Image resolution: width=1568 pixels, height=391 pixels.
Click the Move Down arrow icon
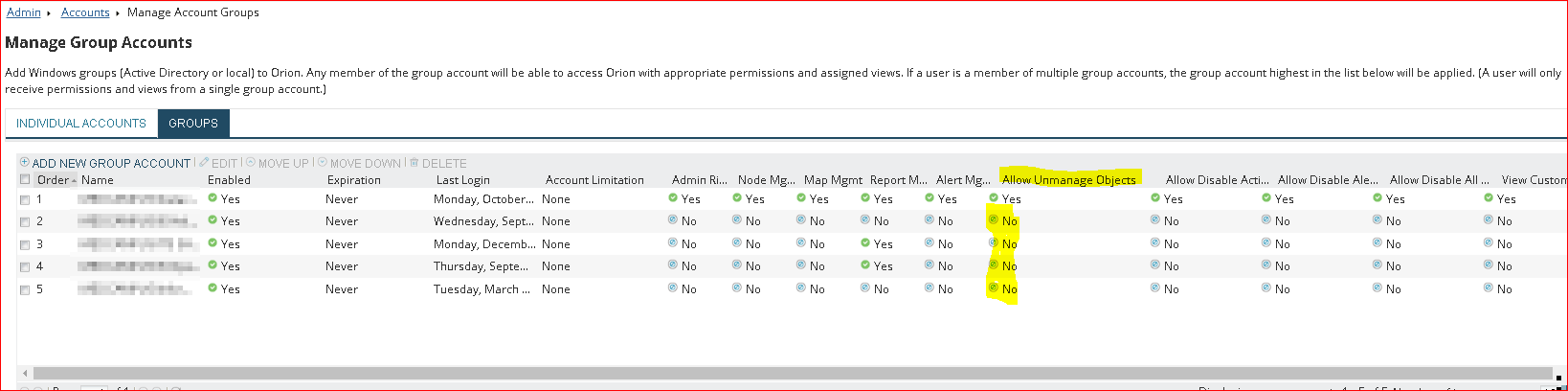pyautogui.click(x=323, y=163)
